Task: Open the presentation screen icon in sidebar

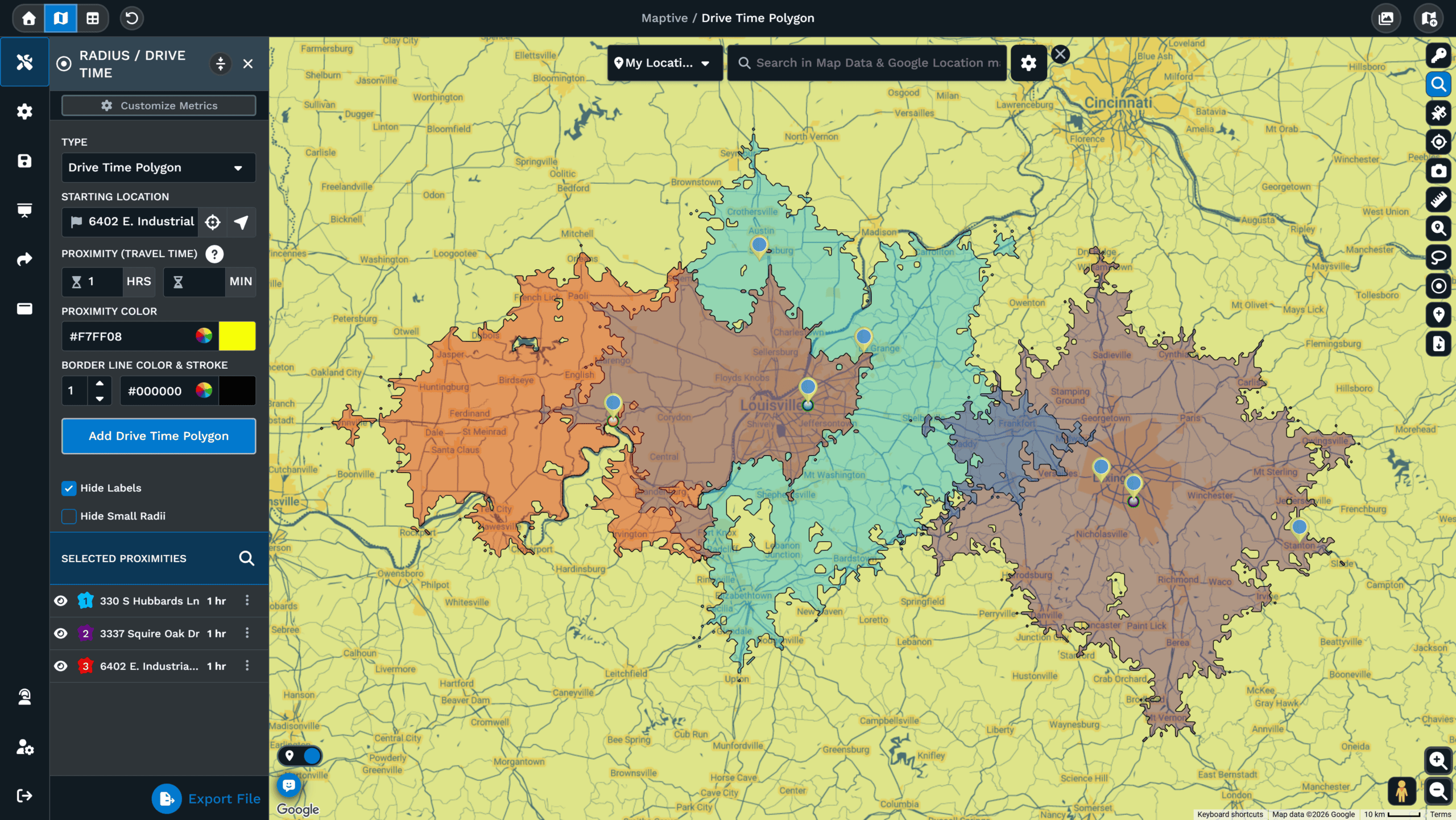Action: click(24, 211)
